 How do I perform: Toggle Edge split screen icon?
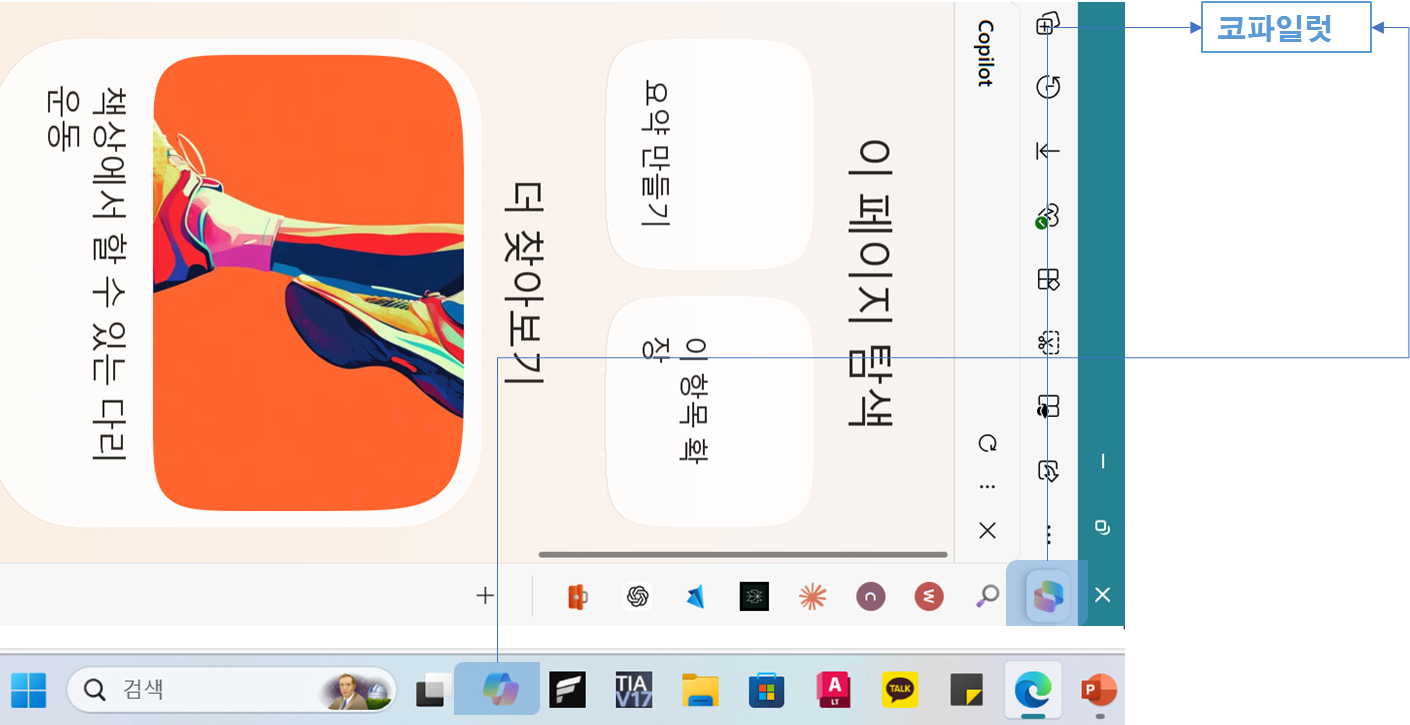[x=1048, y=407]
